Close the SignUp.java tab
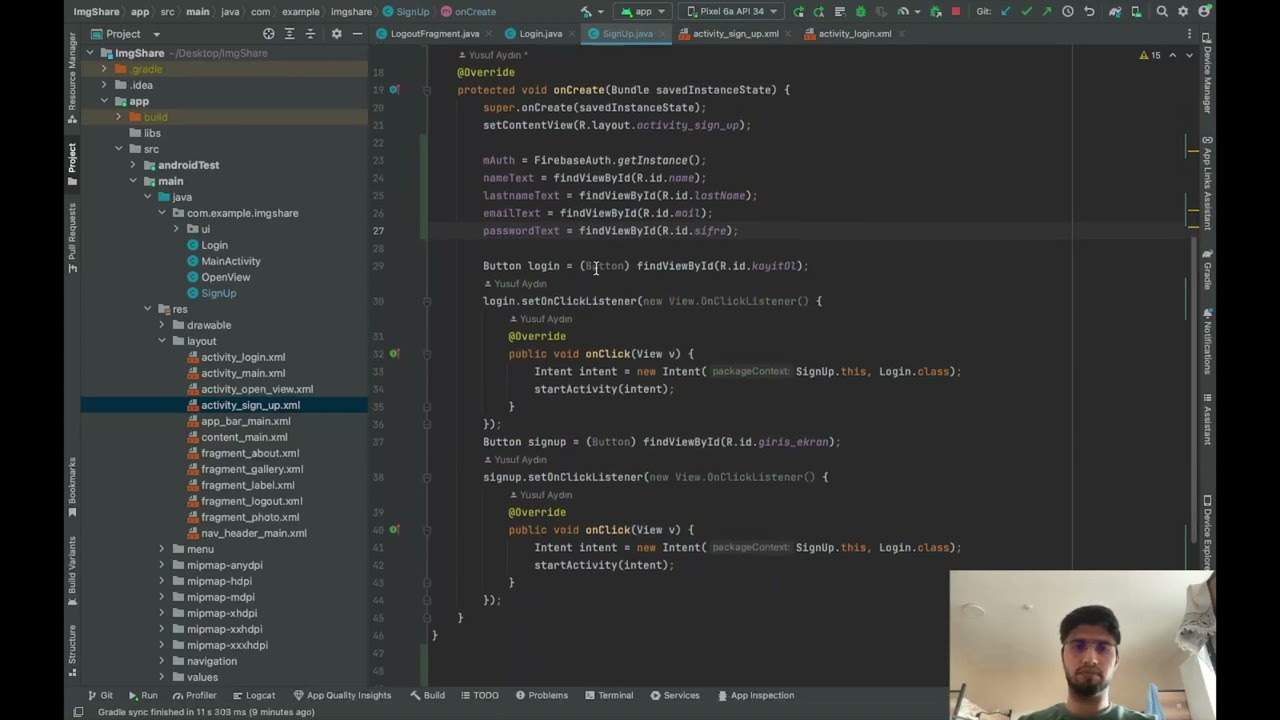 tap(664, 34)
